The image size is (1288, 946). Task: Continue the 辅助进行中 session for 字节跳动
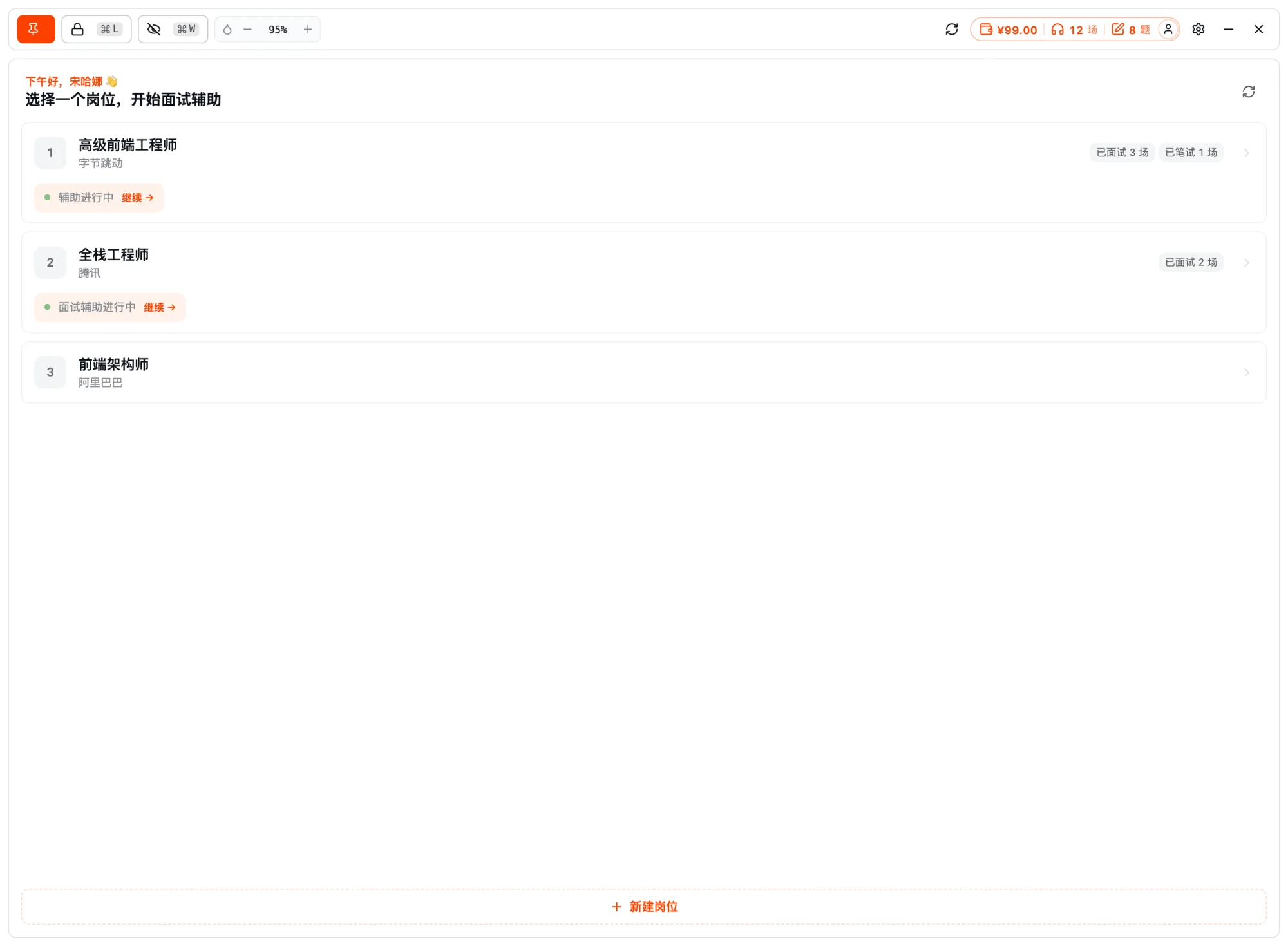(138, 198)
